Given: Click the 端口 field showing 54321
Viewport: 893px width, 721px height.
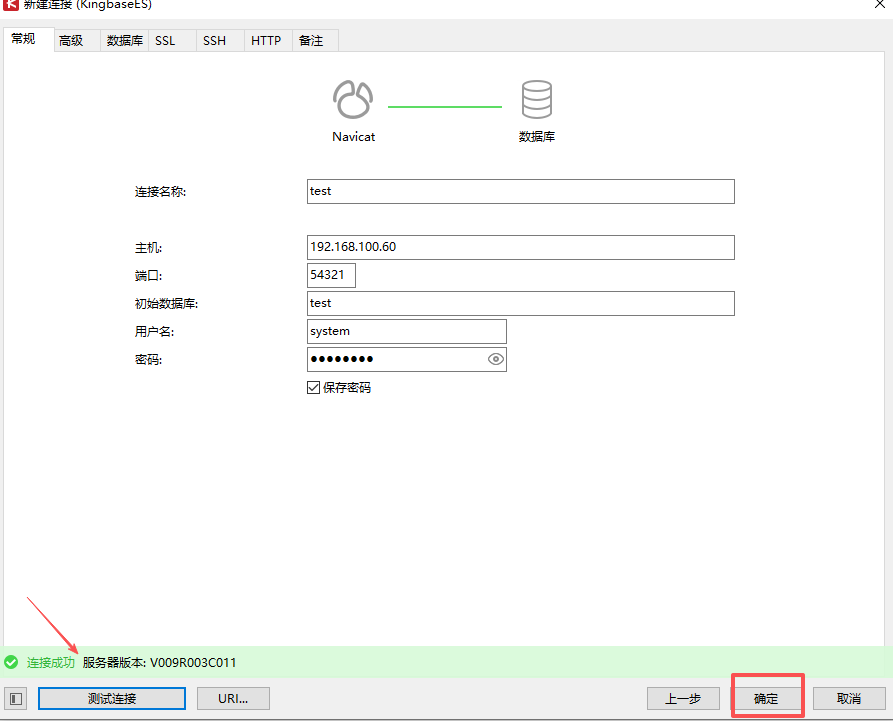Looking at the screenshot, I should pos(331,275).
